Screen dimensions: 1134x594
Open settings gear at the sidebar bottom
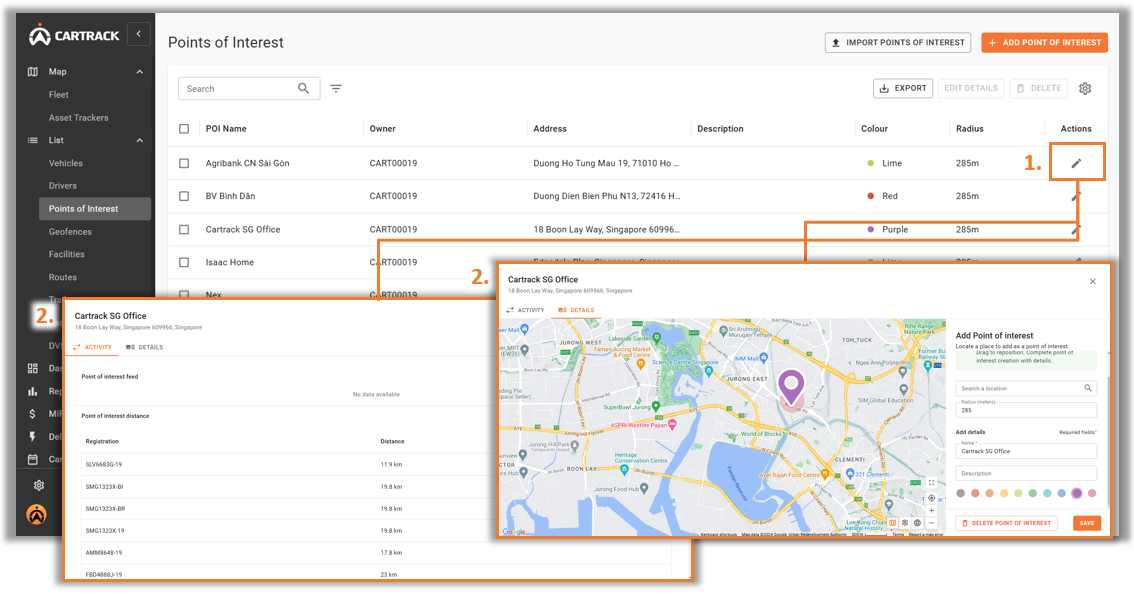click(39, 485)
